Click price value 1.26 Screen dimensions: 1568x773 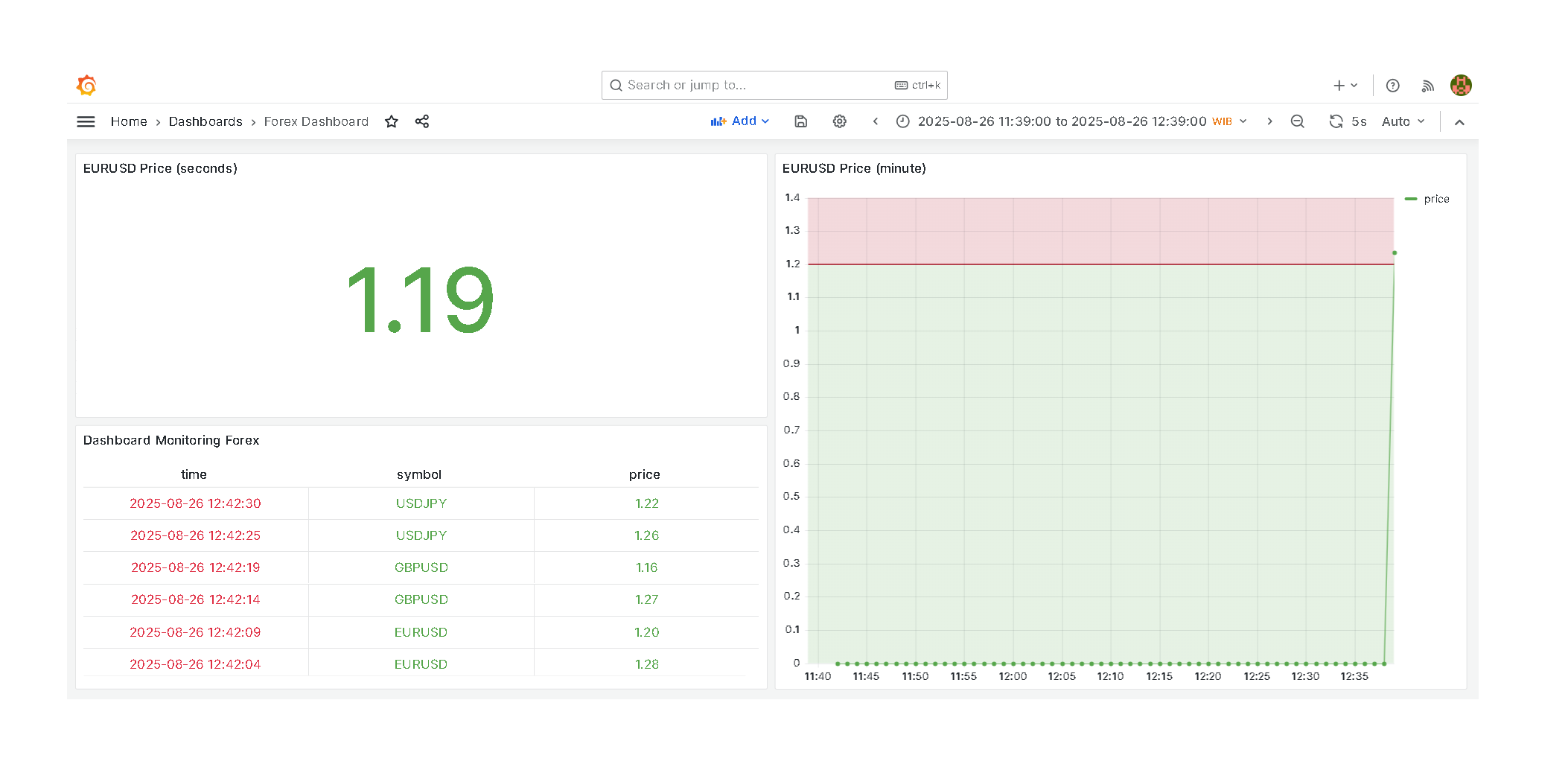[x=647, y=535]
